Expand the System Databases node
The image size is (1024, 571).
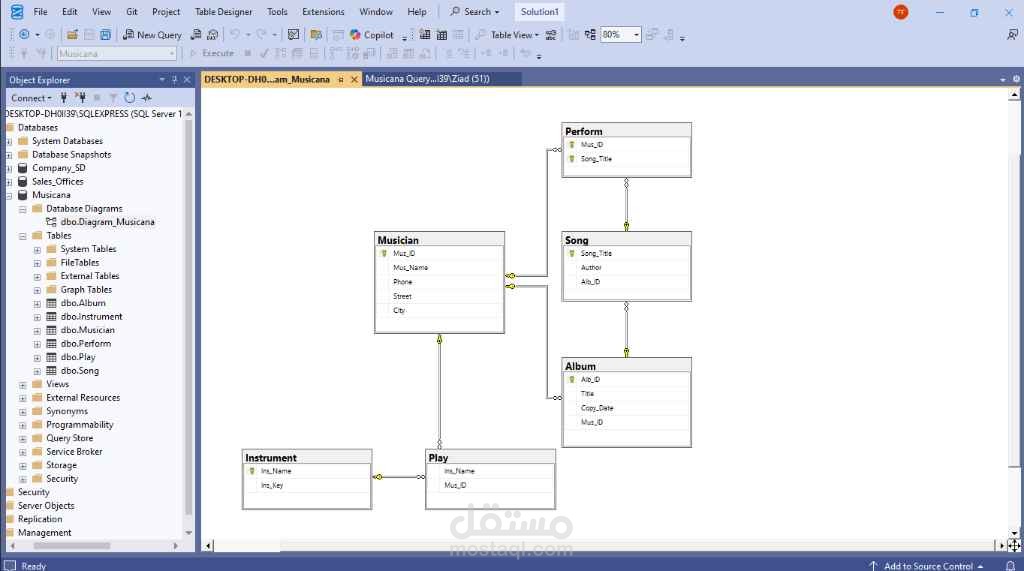(x=9, y=141)
